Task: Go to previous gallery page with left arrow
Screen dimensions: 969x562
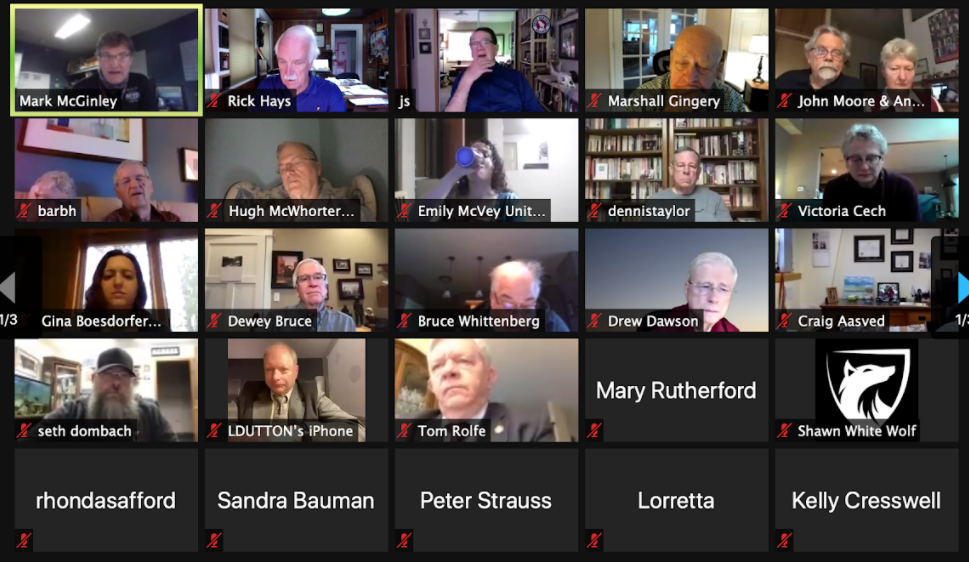Action: point(7,287)
